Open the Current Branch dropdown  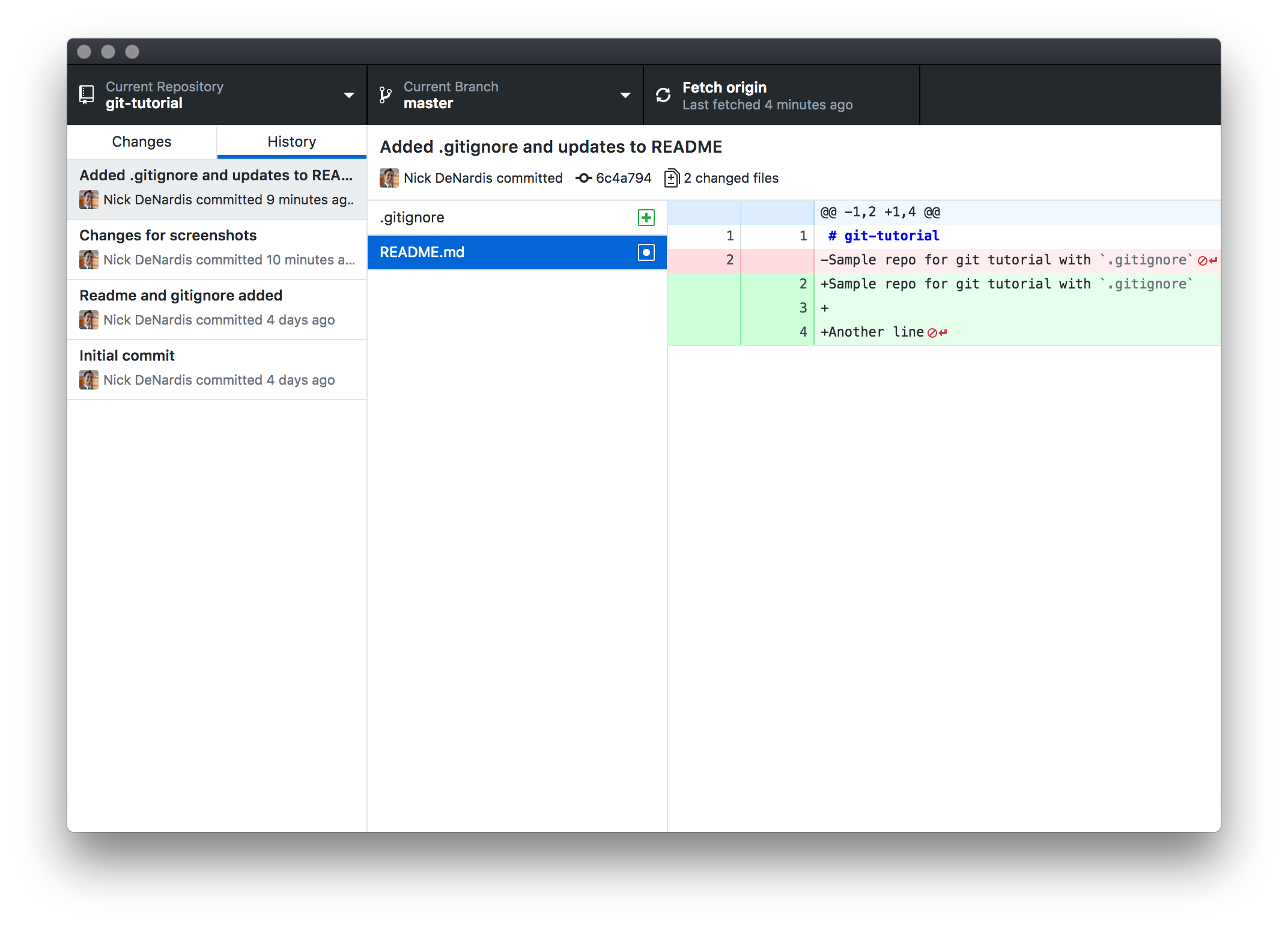[x=625, y=95]
